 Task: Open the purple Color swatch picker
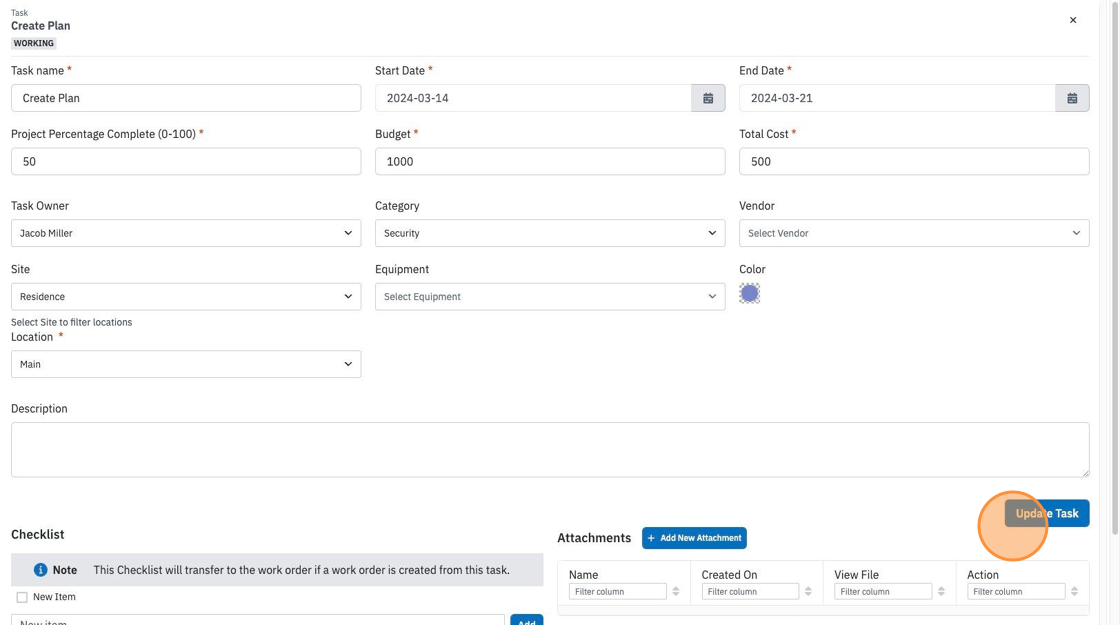(x=749, y=294)
